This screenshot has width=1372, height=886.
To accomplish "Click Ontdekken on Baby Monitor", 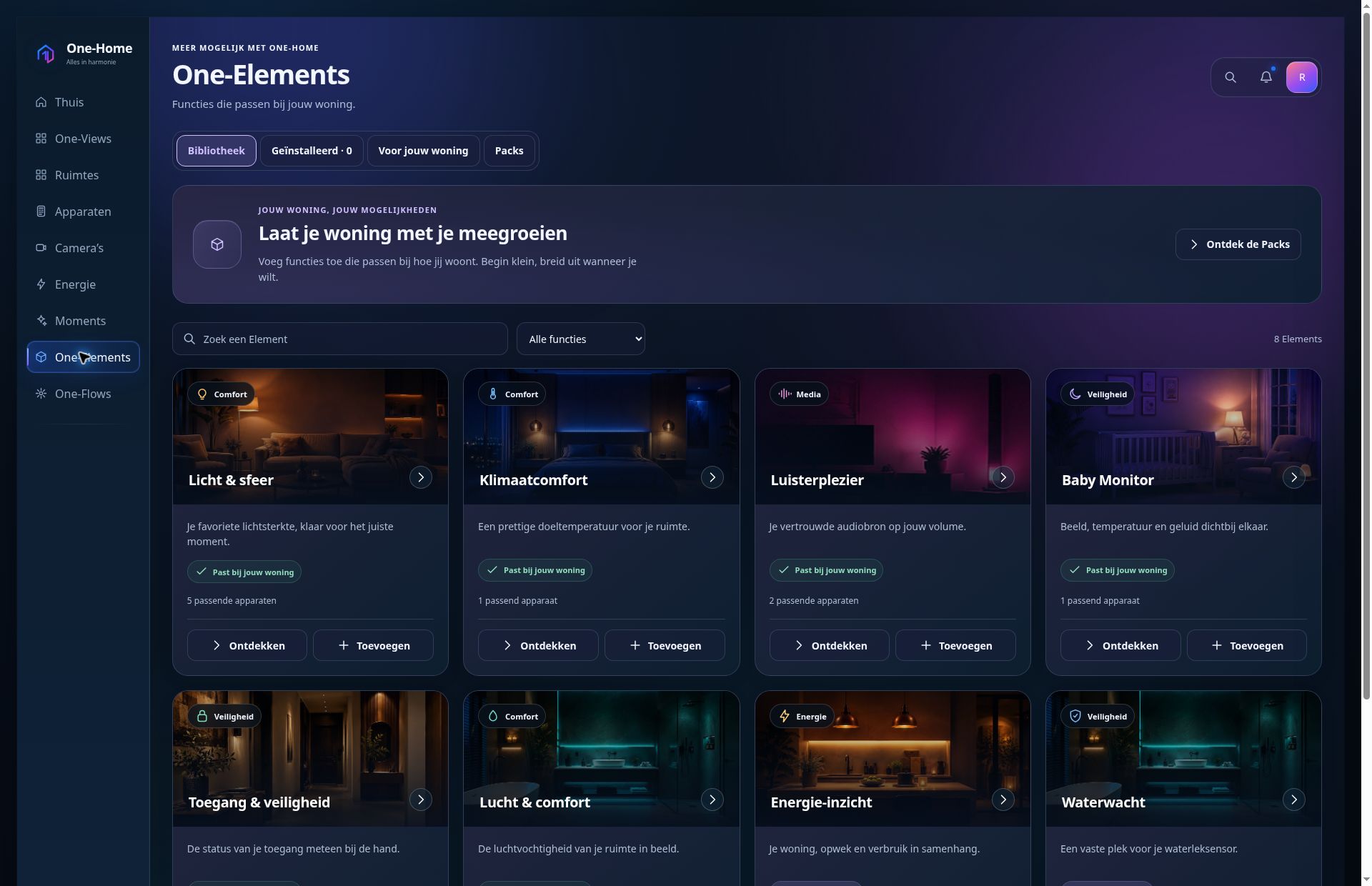I will pos(1120,645).
